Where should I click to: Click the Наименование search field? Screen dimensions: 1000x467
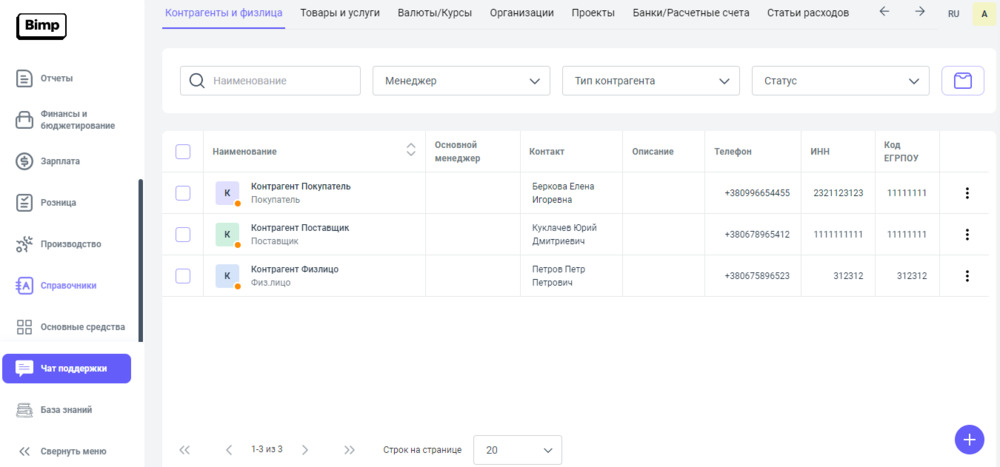pyautogui.click(x=280, y=81)
